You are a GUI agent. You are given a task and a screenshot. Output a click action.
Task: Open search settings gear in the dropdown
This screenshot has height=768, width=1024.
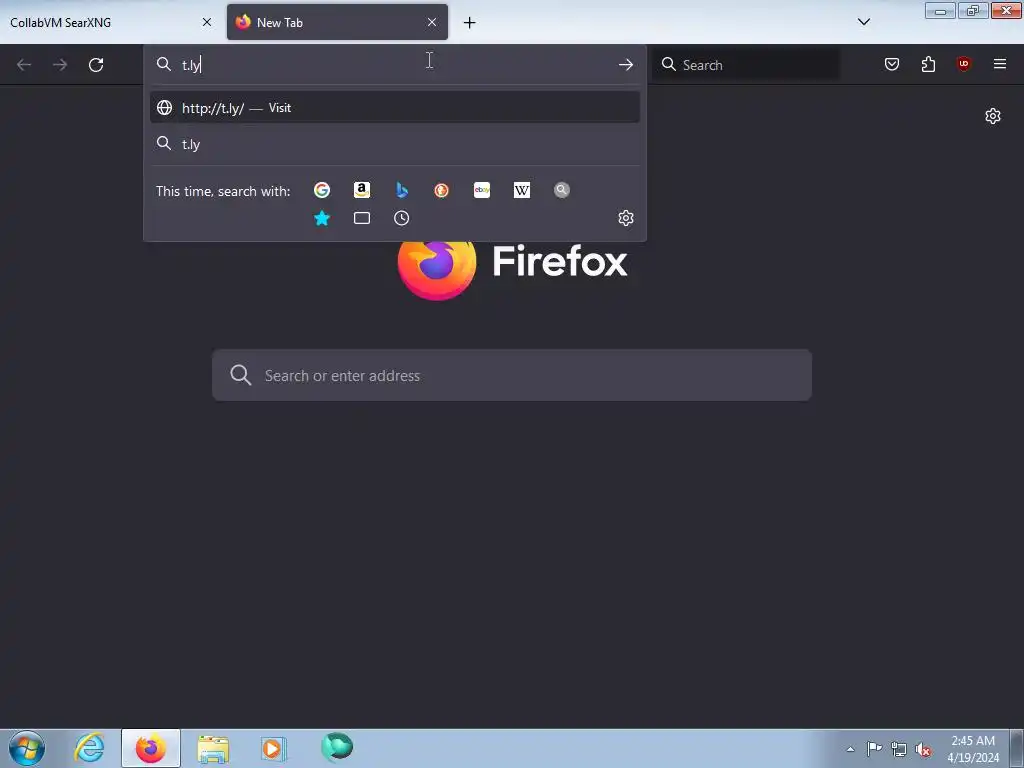pyautogui.click(x=626, y=218)
